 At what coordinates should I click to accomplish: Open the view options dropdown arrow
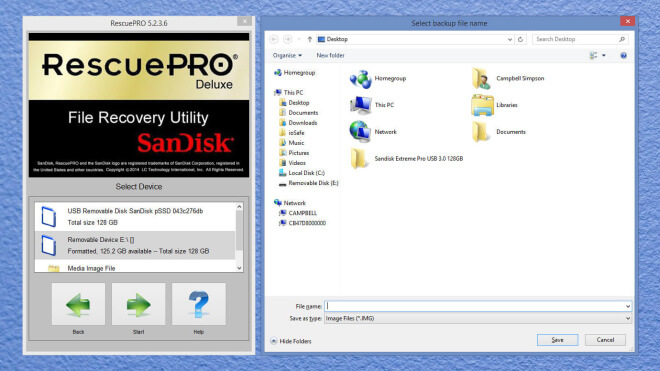(604, 55)
